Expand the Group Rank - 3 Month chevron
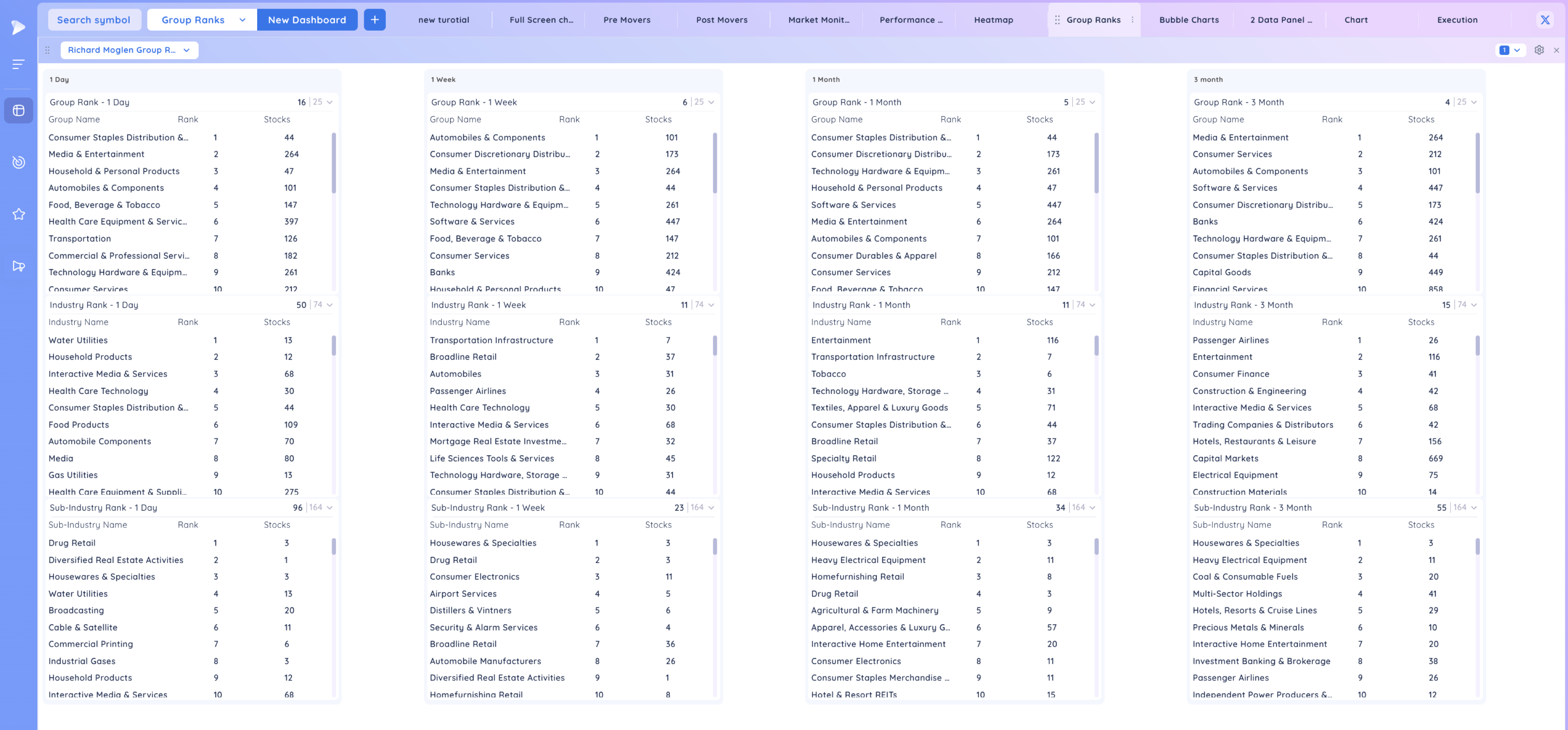Viewport: 1568px width, 730px height. pos(1474,102)
